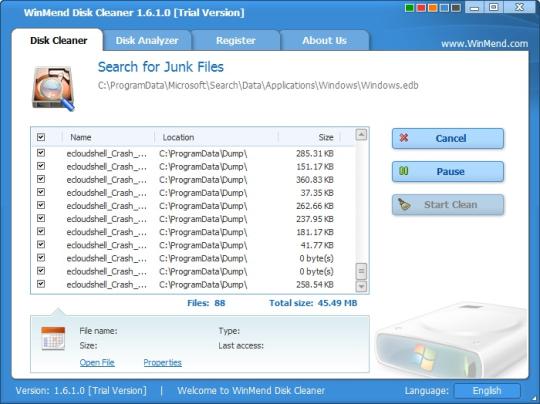Uncheck the 41.77 KB file row
This screenshot has height=404, width=540.
click(x=41, y=244)
